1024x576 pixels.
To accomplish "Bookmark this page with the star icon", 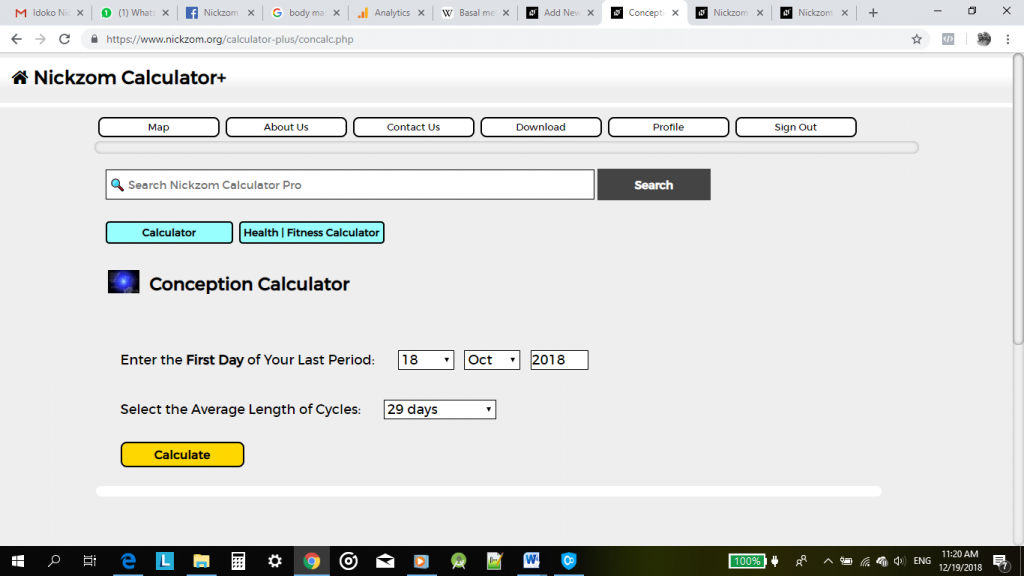I will click(917, 39).
